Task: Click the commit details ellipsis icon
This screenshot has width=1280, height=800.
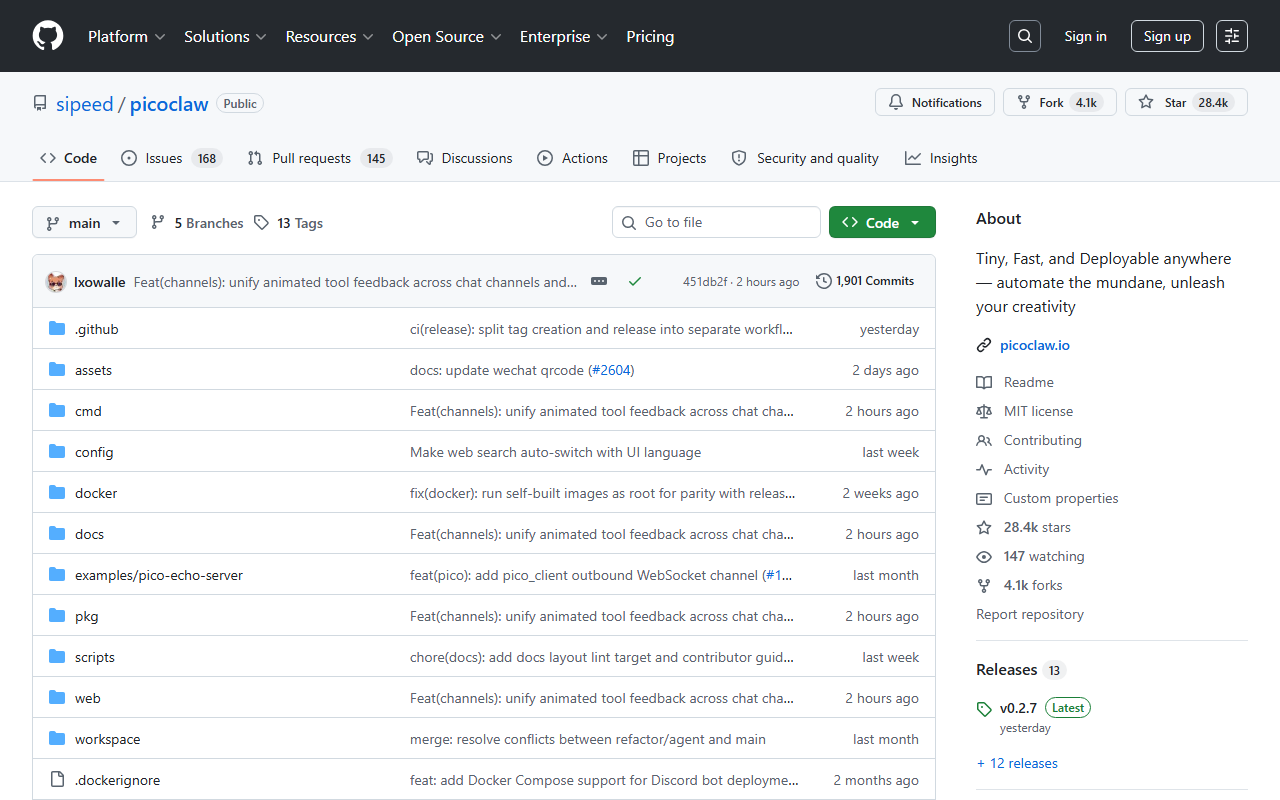Action: coord(599,282)
